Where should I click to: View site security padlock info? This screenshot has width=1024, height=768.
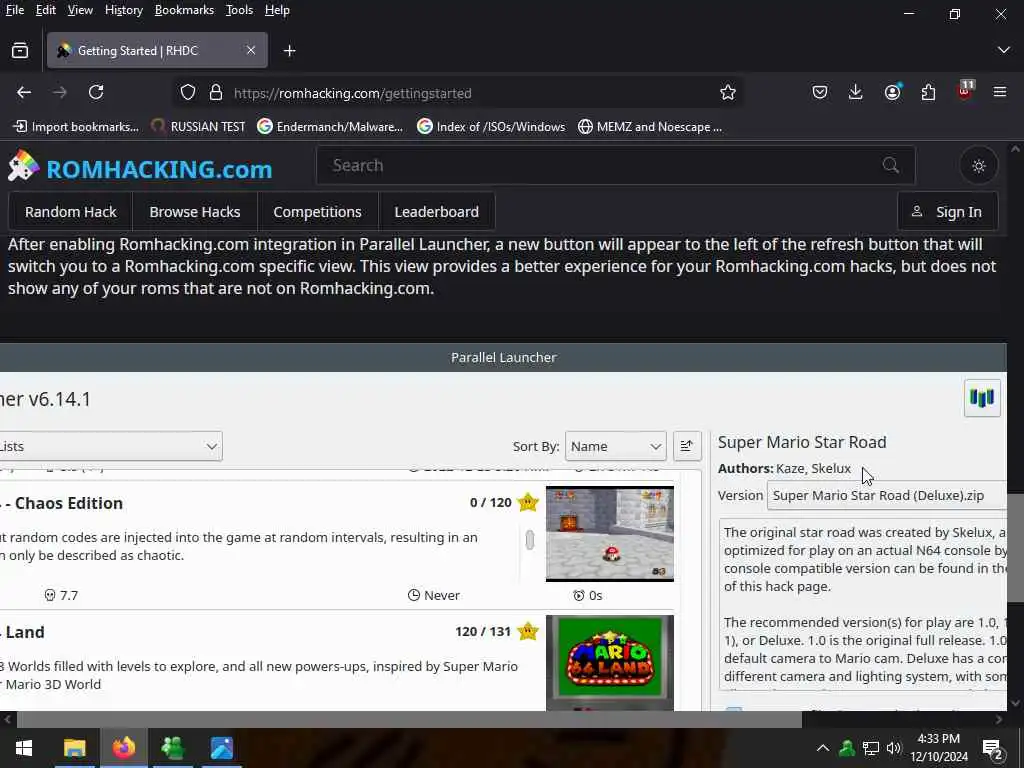216,92
